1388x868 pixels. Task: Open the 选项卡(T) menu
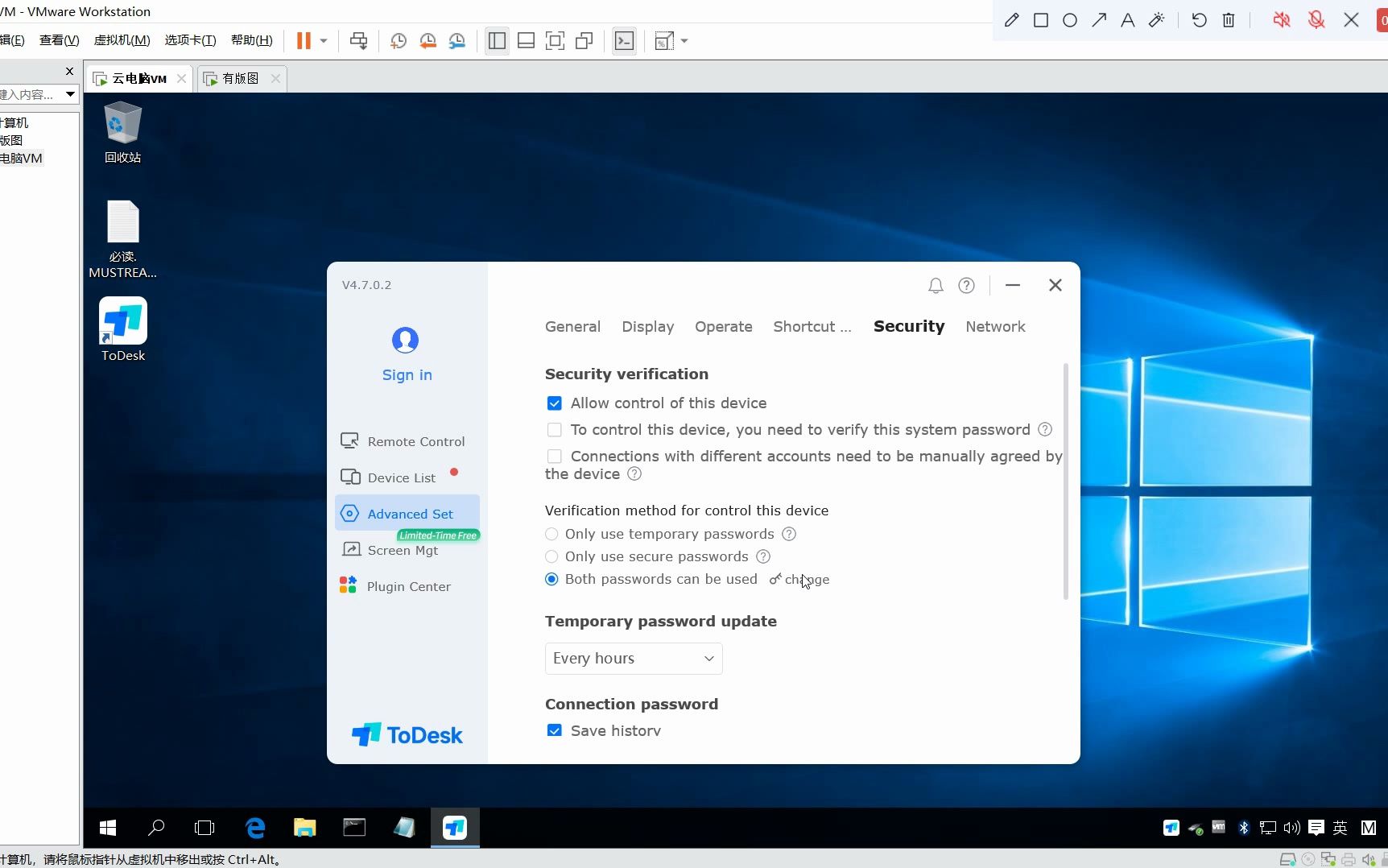(190, 40)
